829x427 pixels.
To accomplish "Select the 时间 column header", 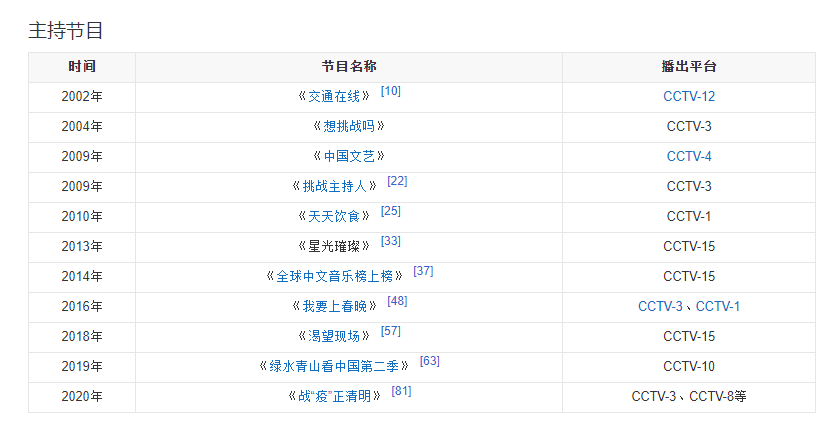I will (x=82, y=67).
